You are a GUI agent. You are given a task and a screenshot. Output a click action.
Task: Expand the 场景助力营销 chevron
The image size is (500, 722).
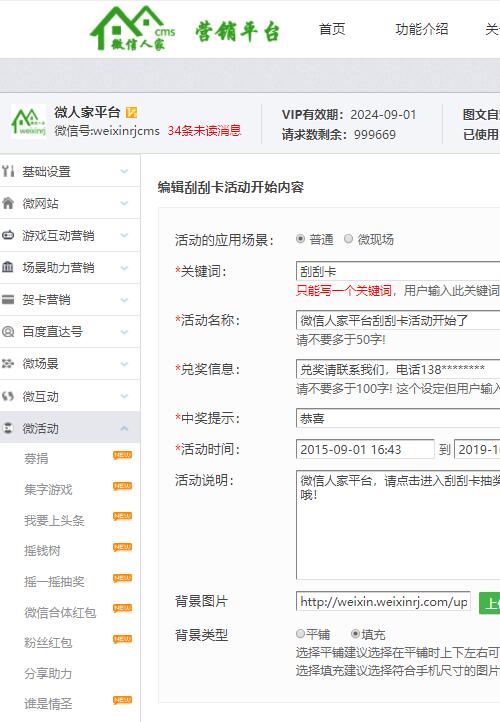click(124, 268)
